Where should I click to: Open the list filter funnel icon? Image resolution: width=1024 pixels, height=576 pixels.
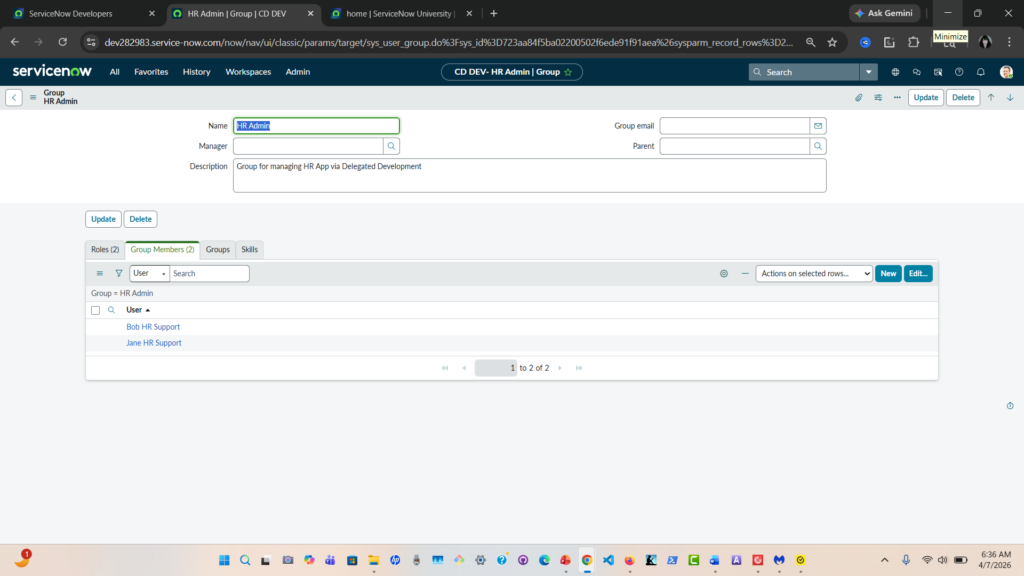(118, 273)
